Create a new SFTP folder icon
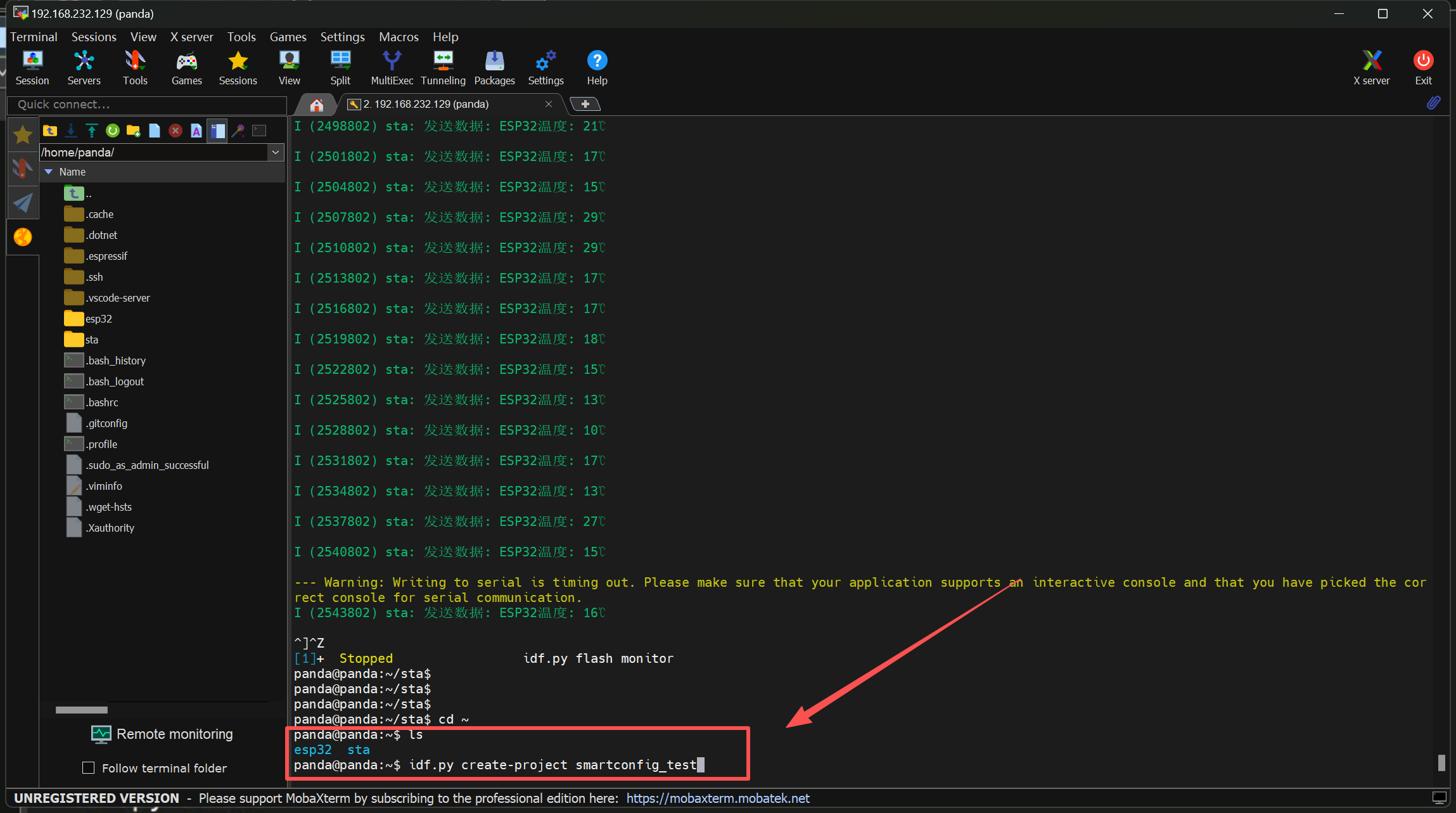This screenshot has height=813, width=1456. [133, 131]
